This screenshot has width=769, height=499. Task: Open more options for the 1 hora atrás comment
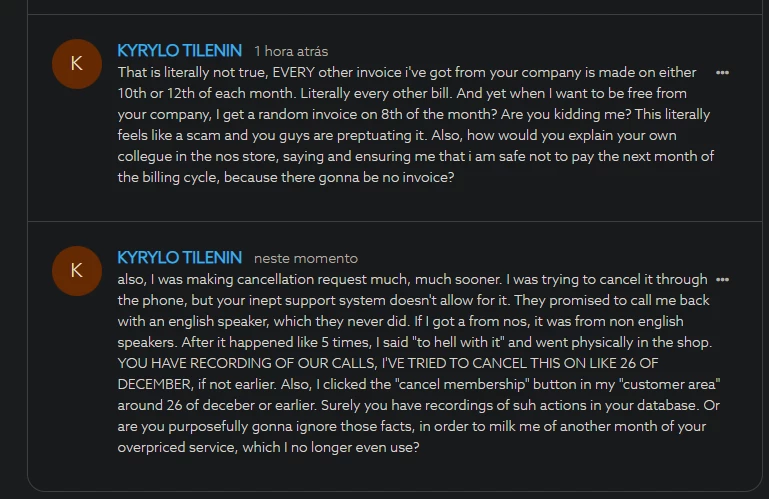(722, 73)
